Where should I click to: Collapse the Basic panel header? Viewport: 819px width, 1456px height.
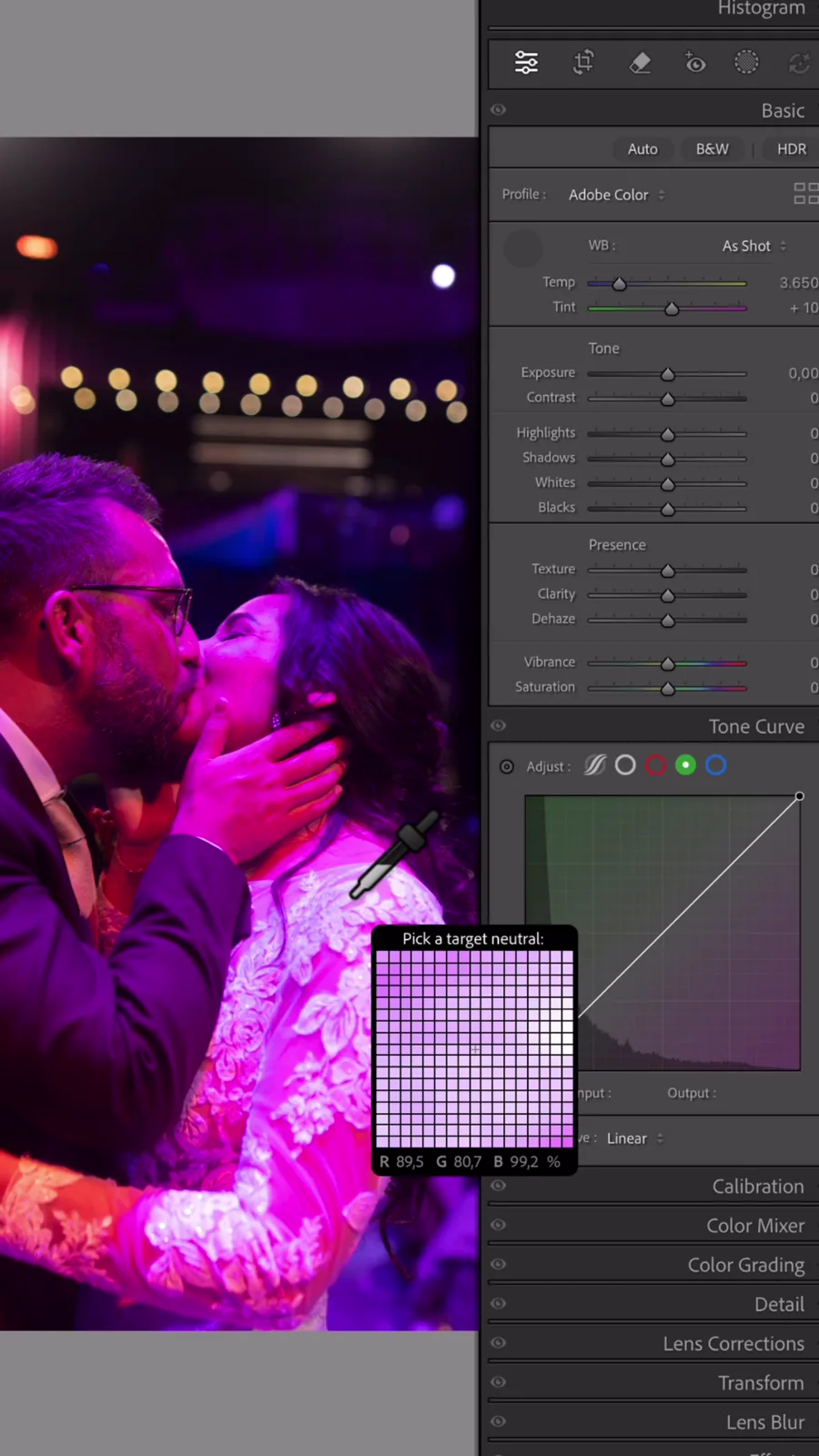click(783, 110)
